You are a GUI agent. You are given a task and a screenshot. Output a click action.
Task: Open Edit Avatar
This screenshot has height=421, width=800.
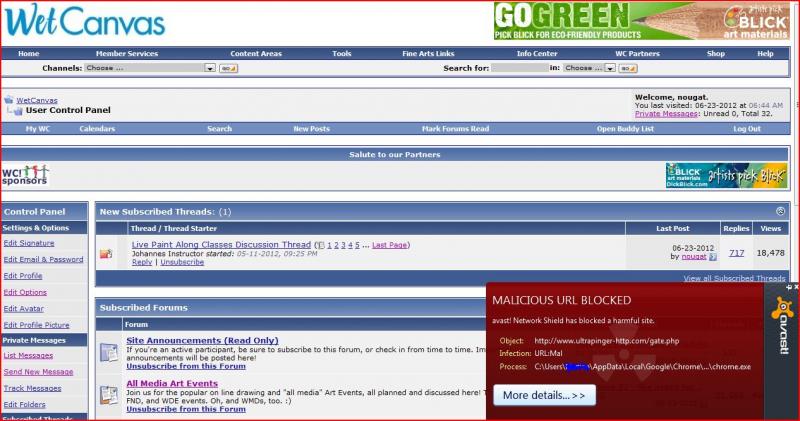23,309
